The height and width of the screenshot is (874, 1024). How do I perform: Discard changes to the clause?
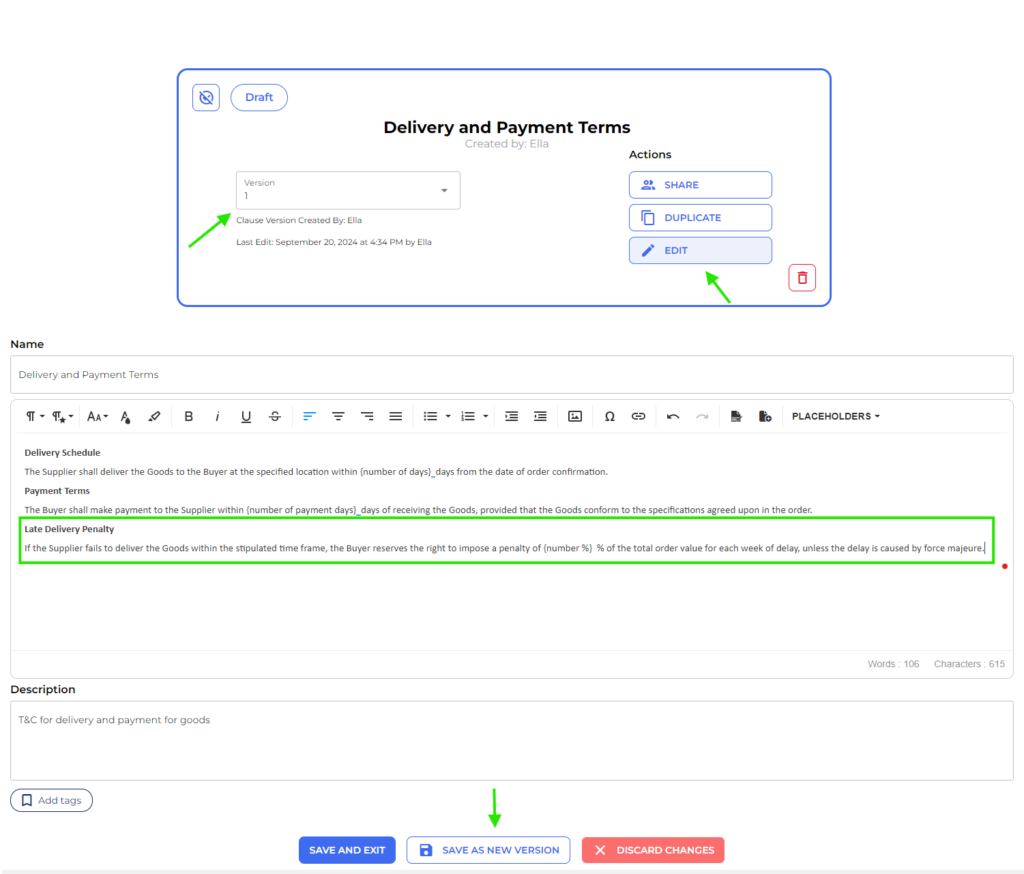point(653,849)
